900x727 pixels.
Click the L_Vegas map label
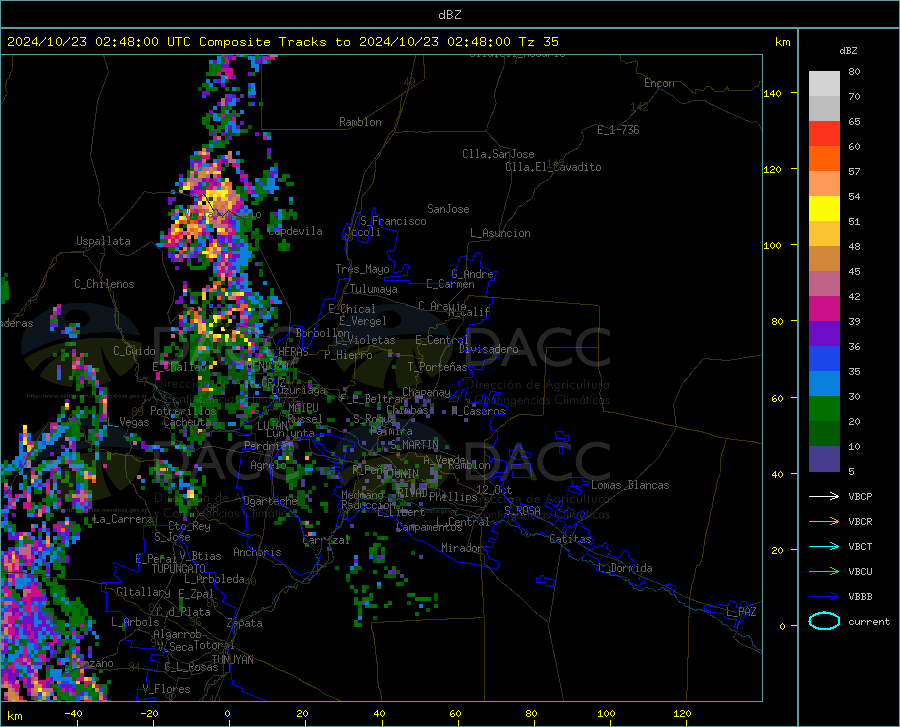tap(128, 423)
